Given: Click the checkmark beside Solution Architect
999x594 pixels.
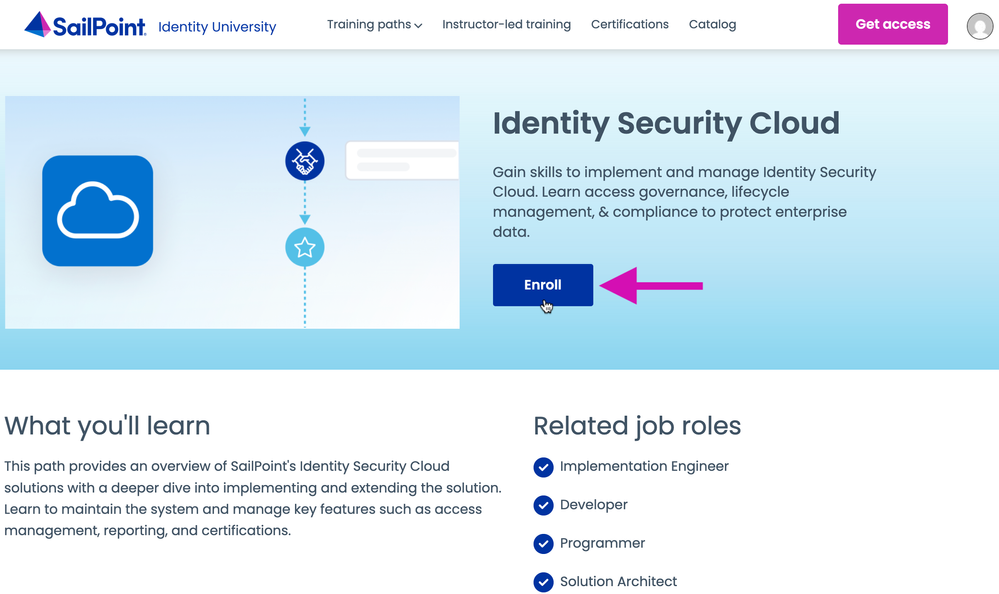Looking at the screenshot, I should 543,582.
